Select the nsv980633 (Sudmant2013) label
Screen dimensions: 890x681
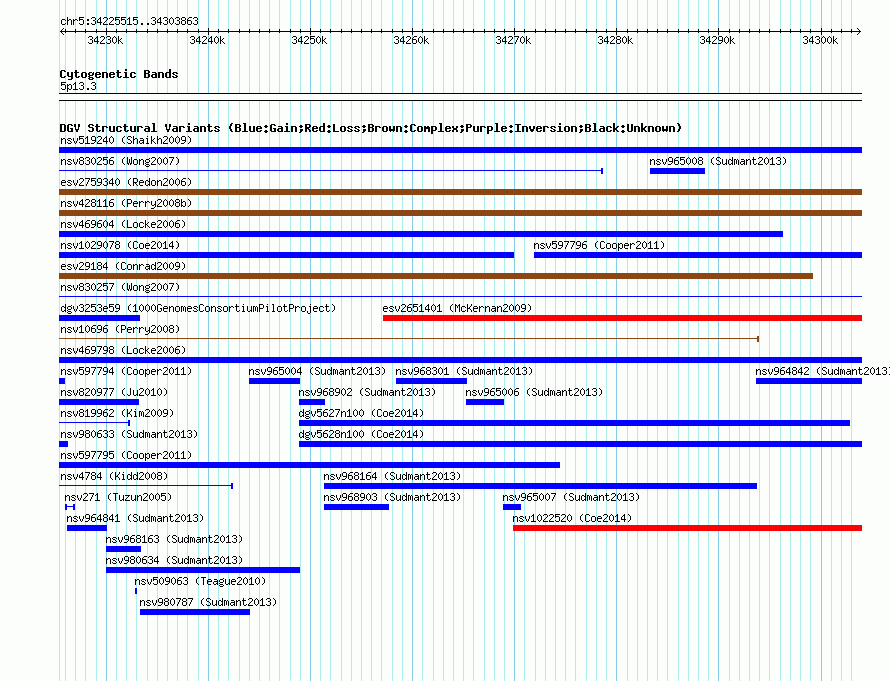point(129,434)
